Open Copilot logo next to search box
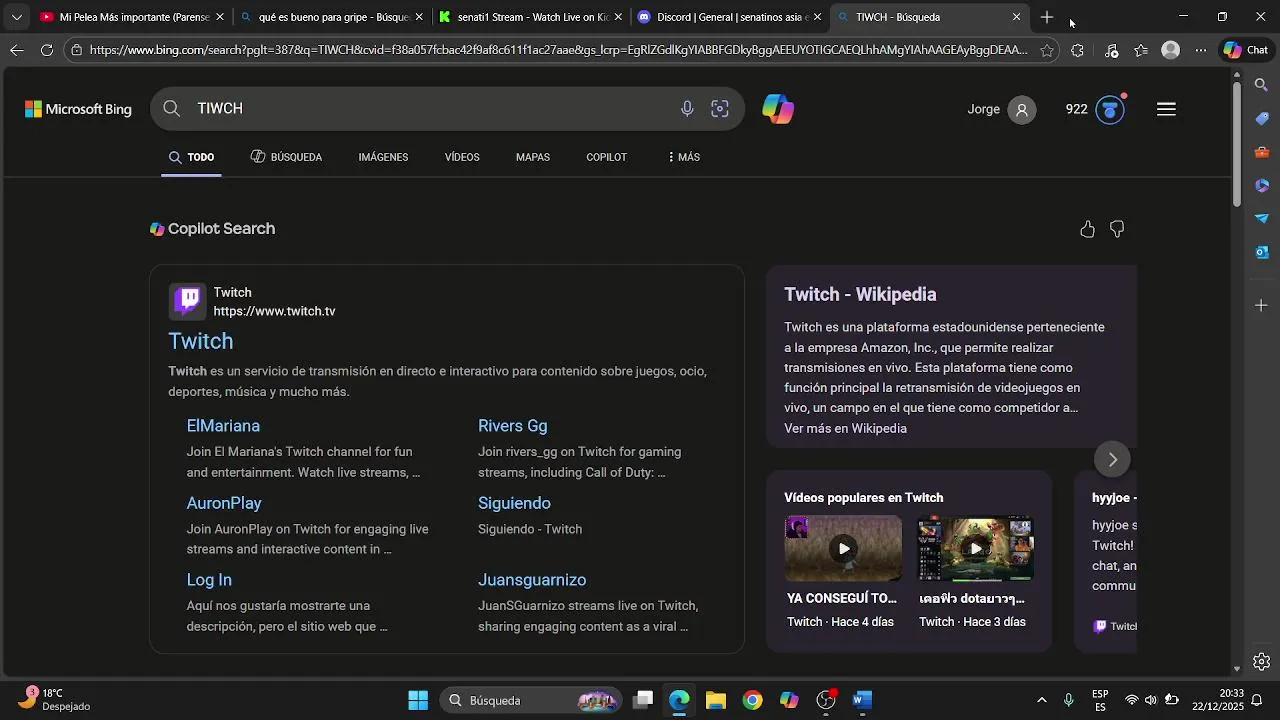 pos(778,109)
